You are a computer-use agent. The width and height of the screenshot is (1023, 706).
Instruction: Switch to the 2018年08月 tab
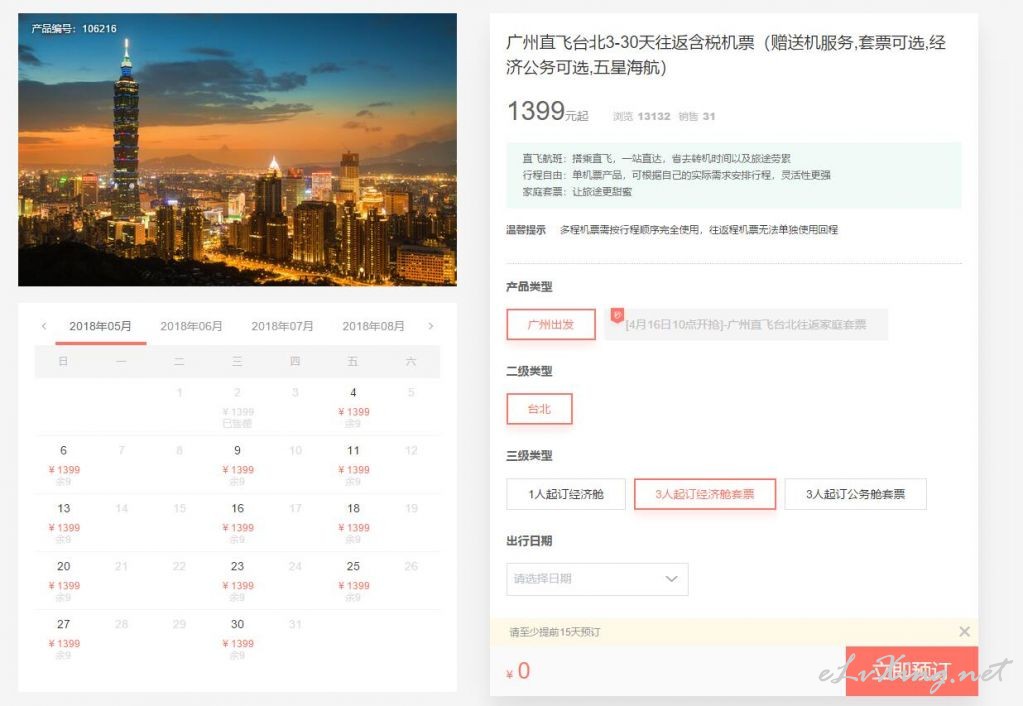coord(373,326)
